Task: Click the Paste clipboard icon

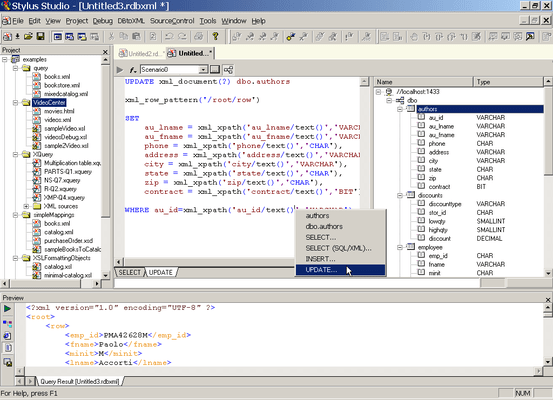Action: (x=136, y=36)
